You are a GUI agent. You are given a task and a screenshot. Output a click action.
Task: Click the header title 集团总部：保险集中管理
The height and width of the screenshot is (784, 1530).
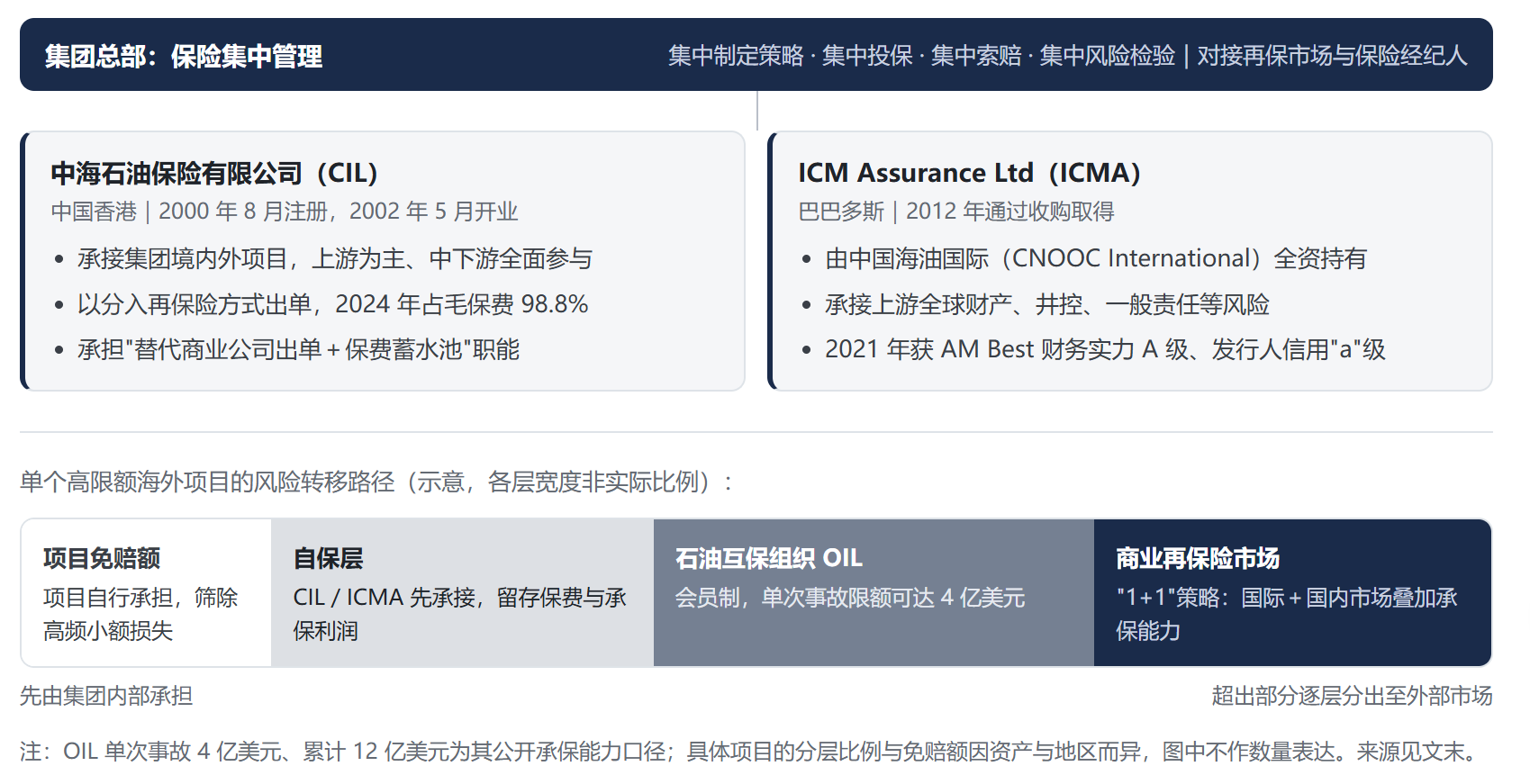click(184, 56)
